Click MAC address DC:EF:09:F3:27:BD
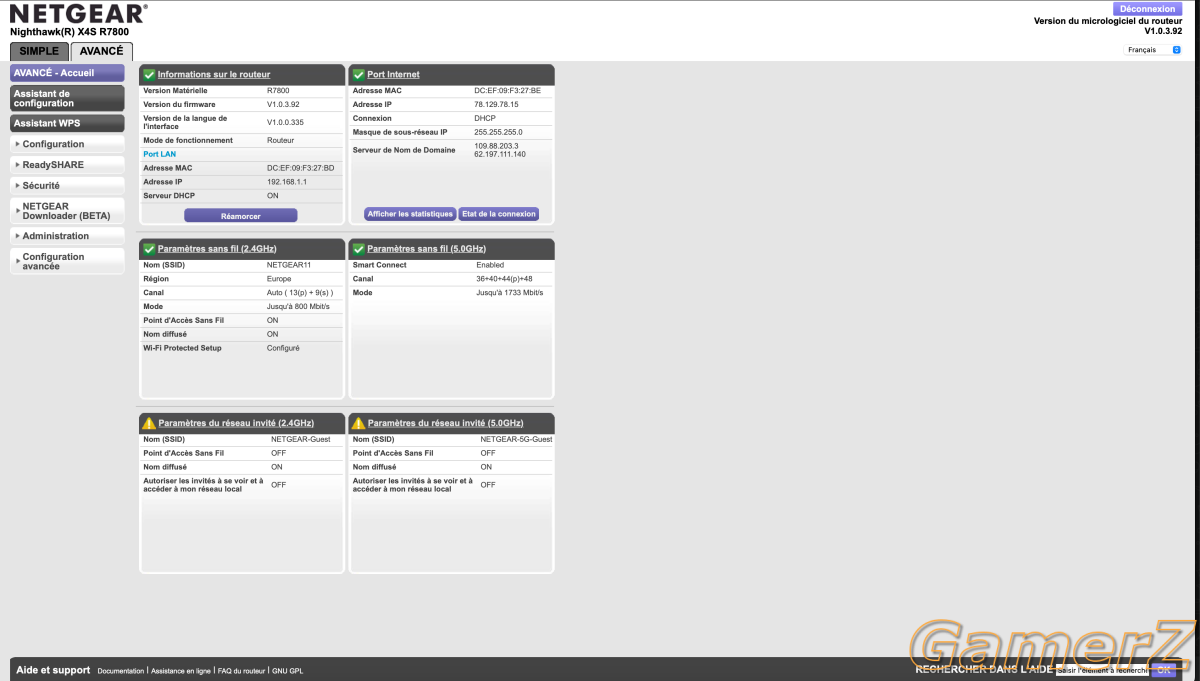Viewport: 1200px width, 681px height. point(300,168)
